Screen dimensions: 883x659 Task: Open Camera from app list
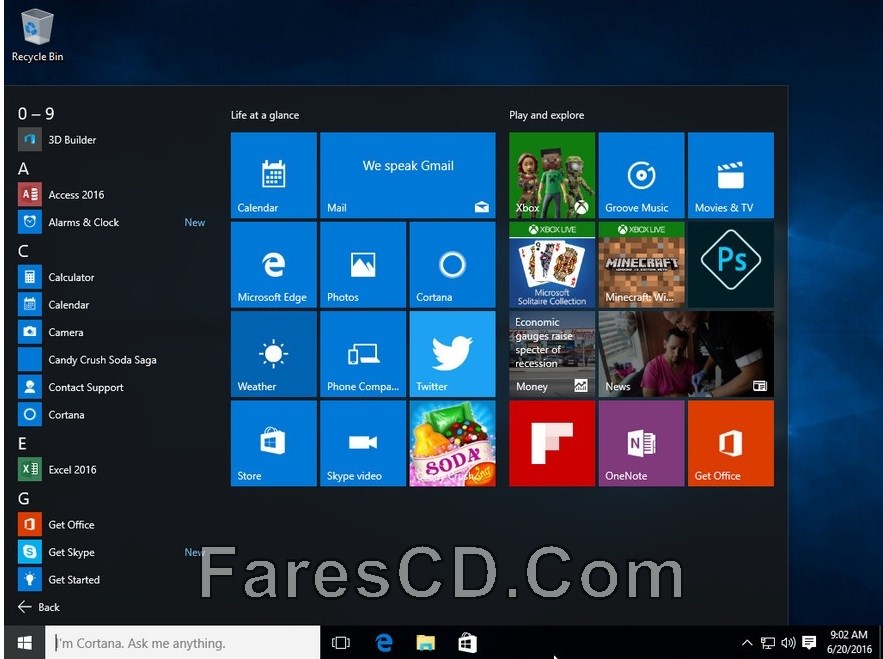tap(113, 332)
